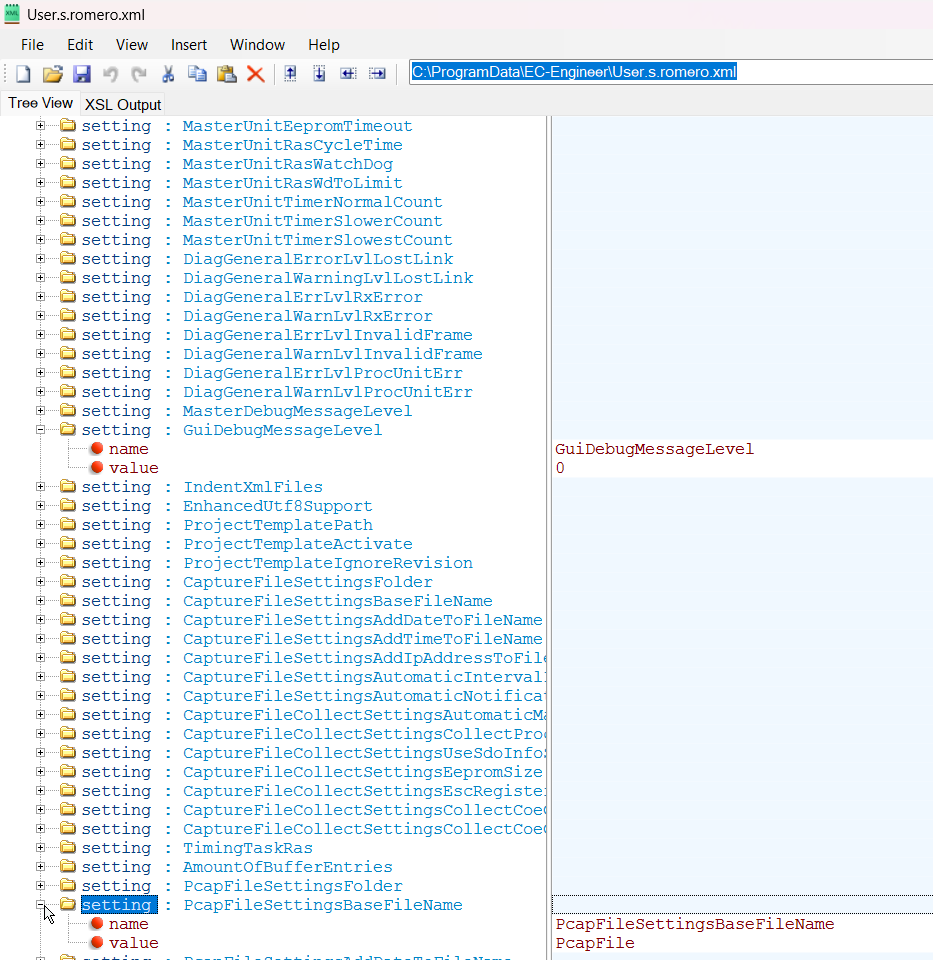Click the Paste clipboard icon
Image resolution: width=933 pixels, height=960 pixels.
pyautogui.click(x=226, y=74)
